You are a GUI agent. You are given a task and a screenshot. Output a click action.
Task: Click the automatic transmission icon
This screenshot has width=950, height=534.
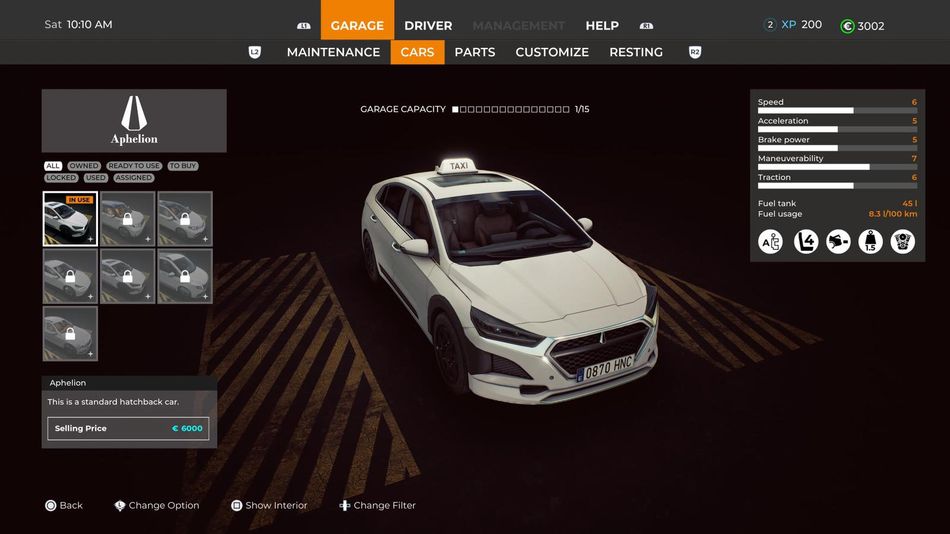pyautogui.click(x=770, y=242)
